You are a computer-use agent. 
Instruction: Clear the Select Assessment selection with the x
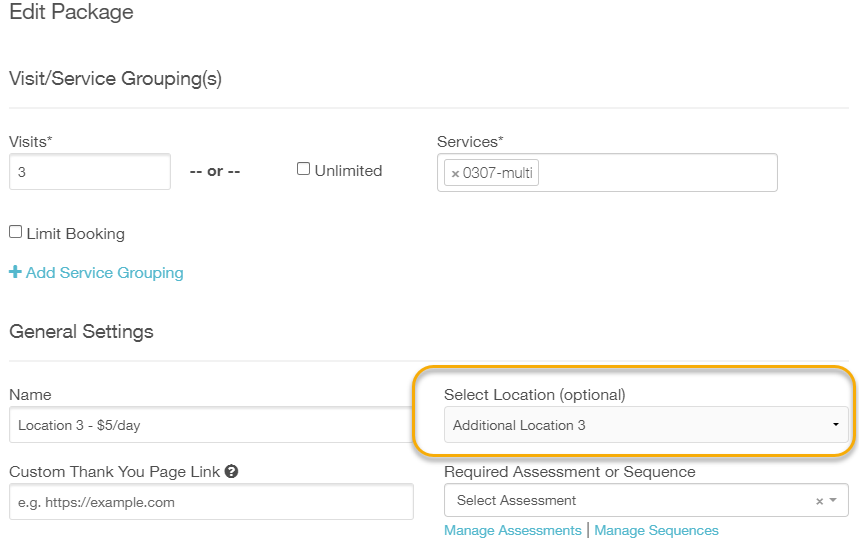pos(819,501)
